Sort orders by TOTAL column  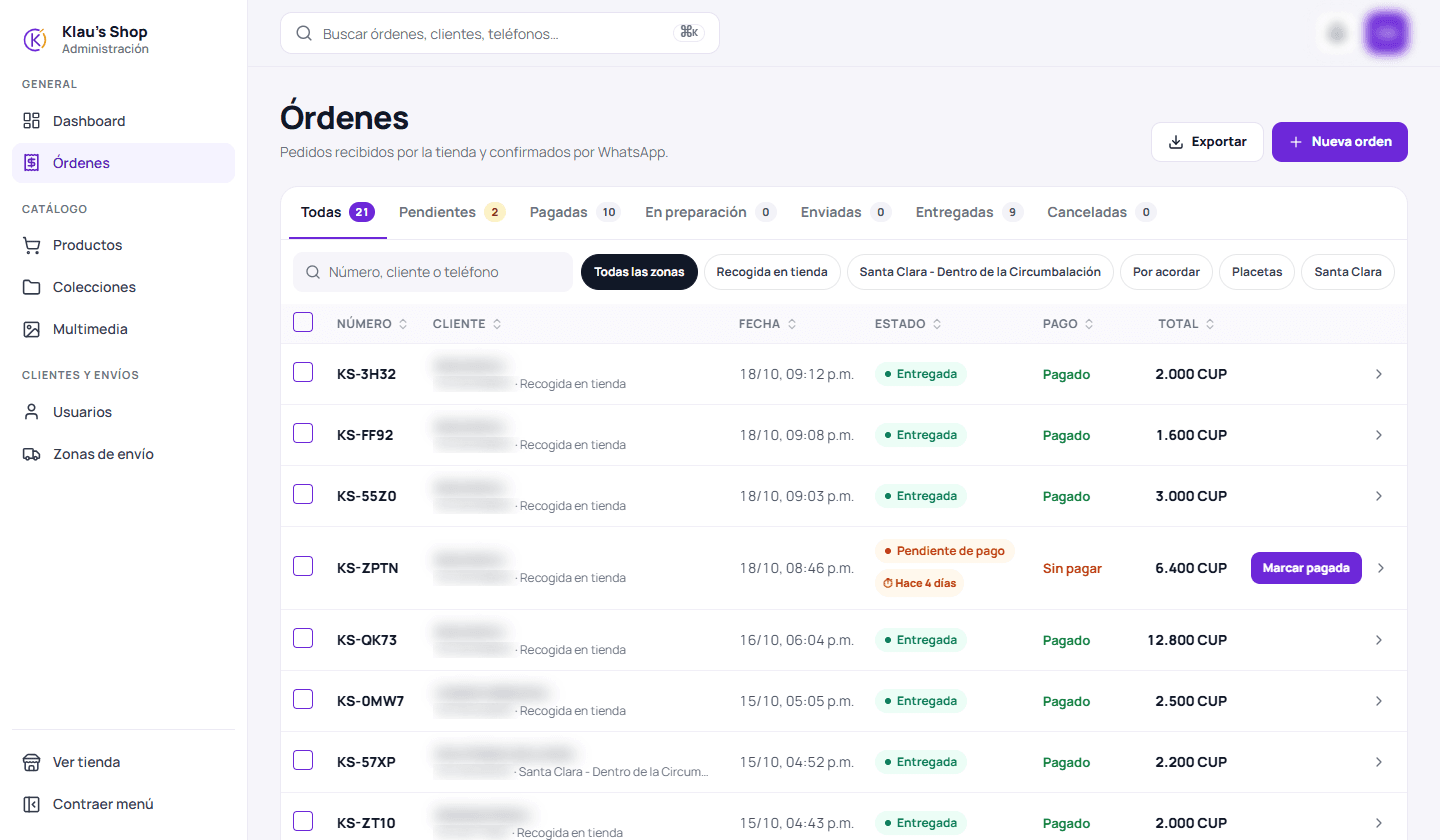[1186, 324]
